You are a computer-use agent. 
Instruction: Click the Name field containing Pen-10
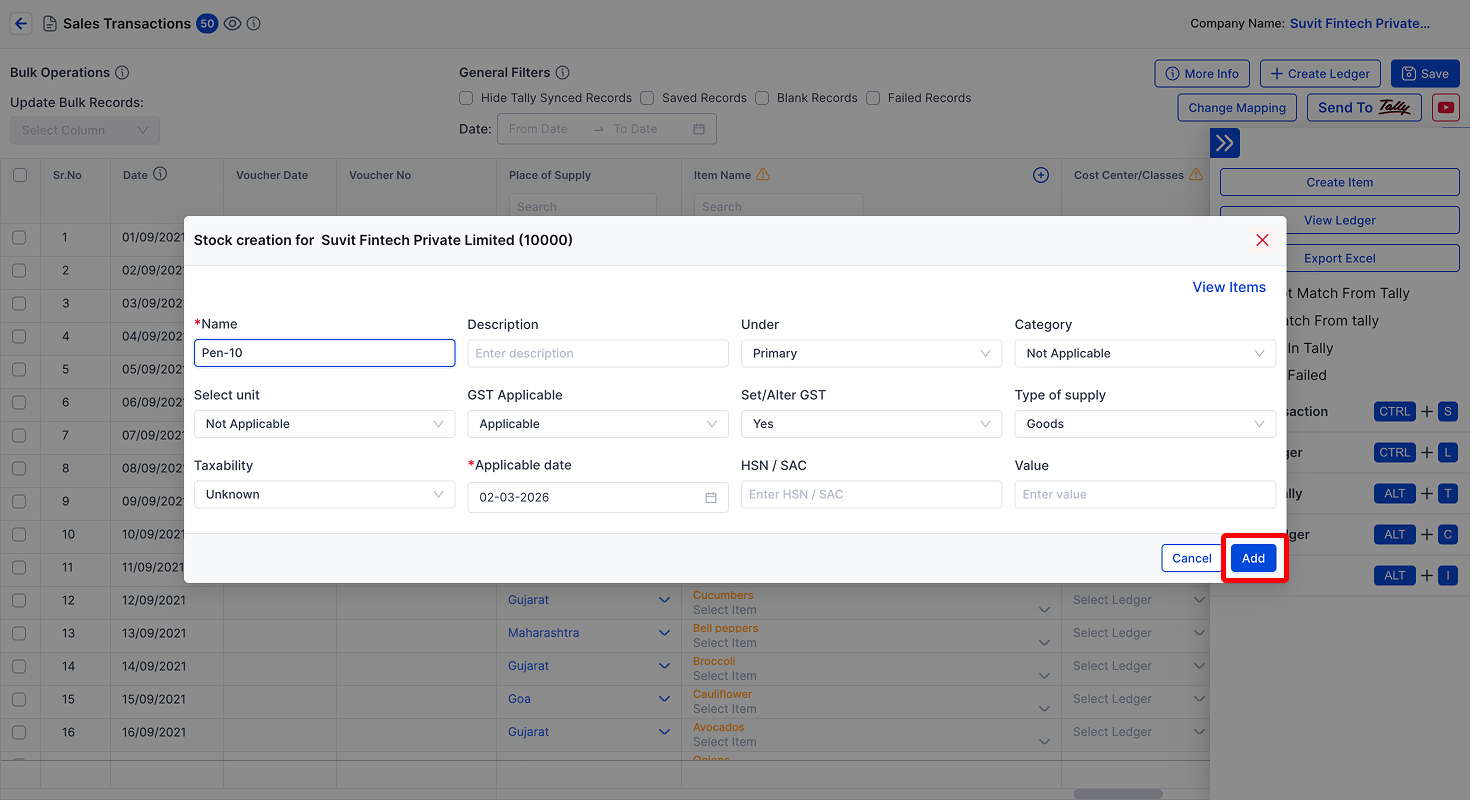tap(324, 353)
